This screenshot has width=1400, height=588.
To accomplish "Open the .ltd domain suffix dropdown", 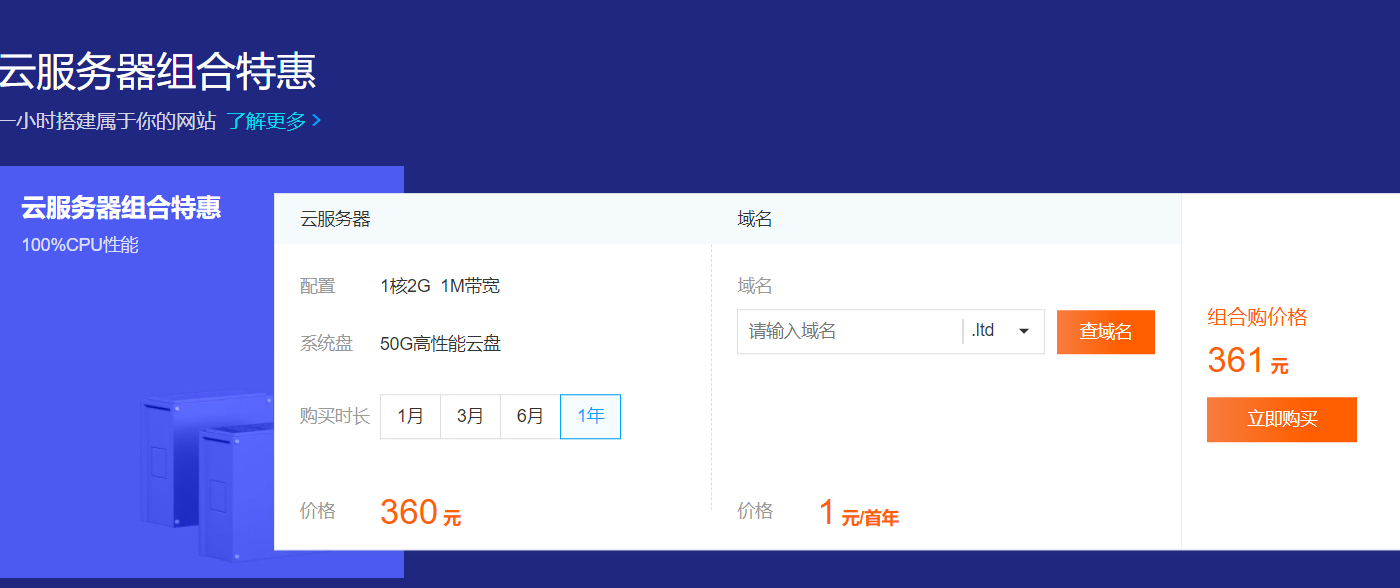I will (x=1003, y=331).
